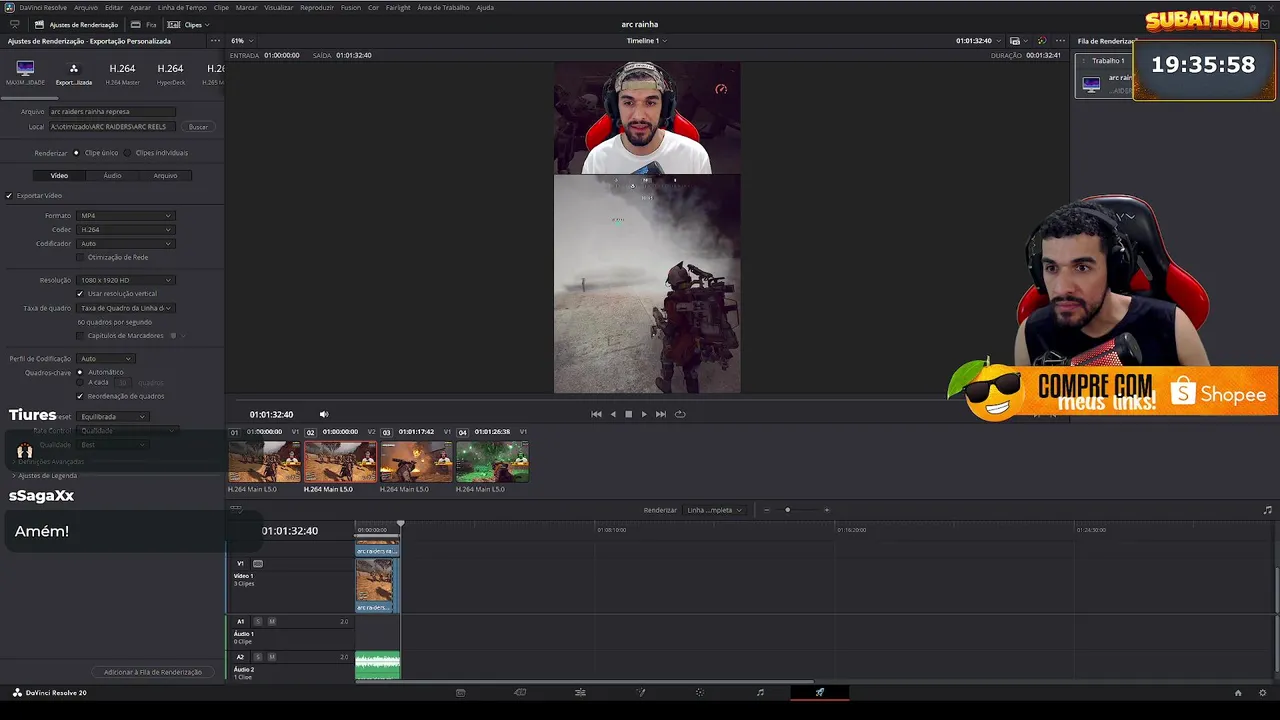
Task: Toggle the Fita tape panel button
Action: [144, 24]
